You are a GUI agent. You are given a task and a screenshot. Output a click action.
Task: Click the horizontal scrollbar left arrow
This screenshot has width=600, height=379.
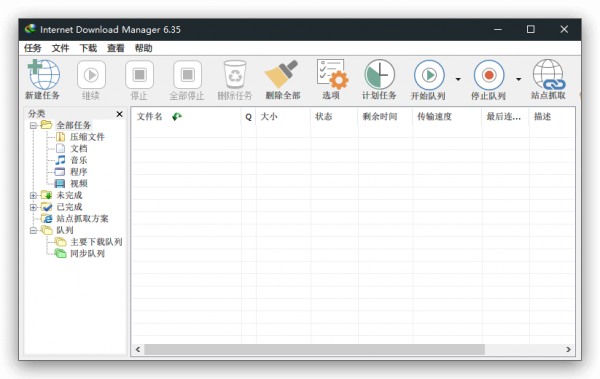[138, 350]
